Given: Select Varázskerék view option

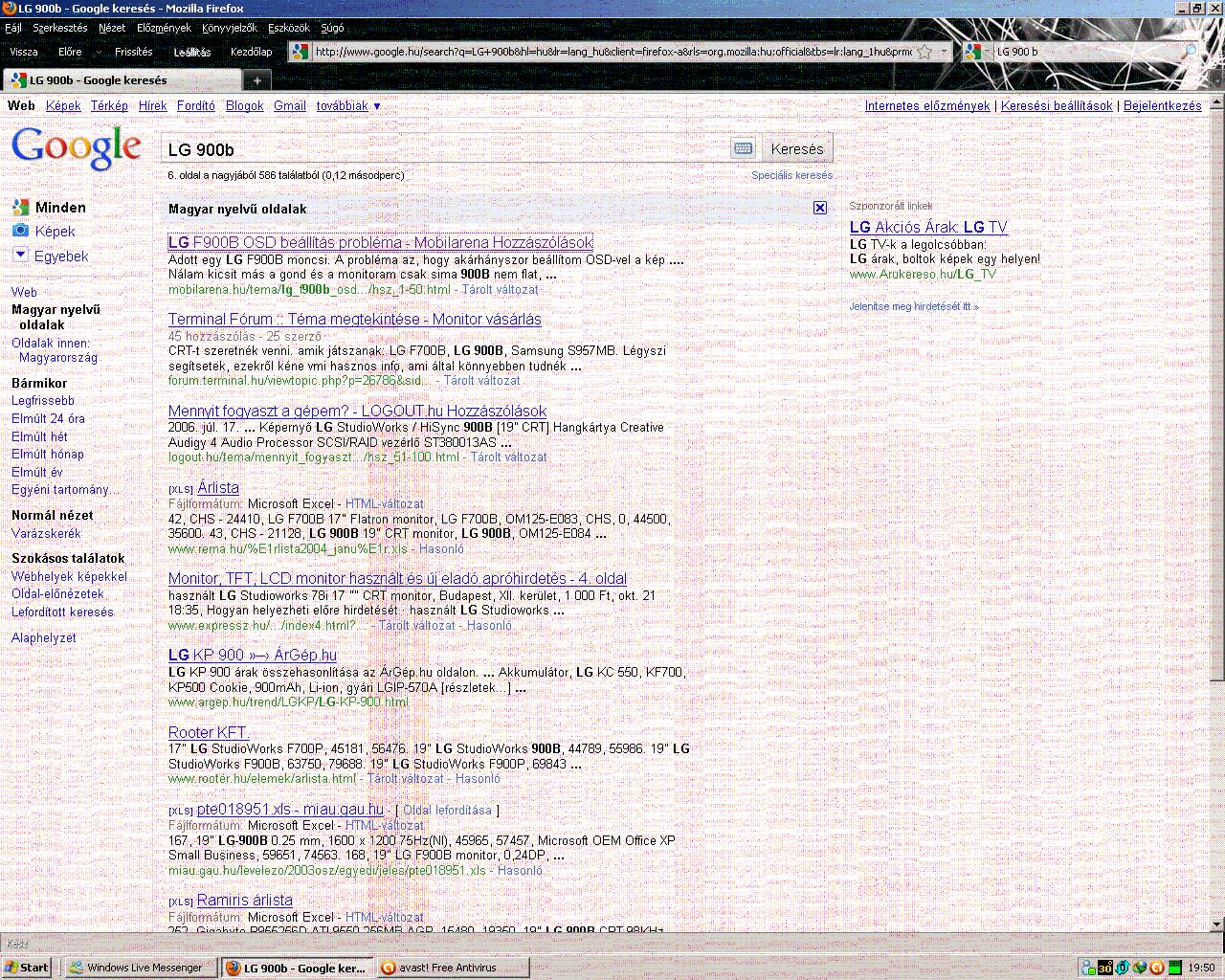Looking at the screenshot, I should click(x=46, y=533).
